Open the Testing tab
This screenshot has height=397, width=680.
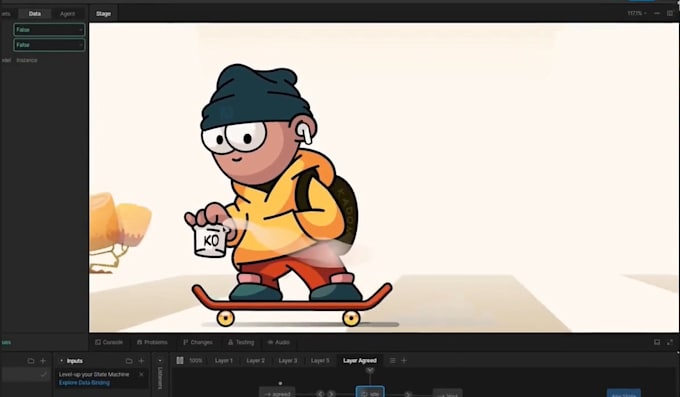(241, 342)
